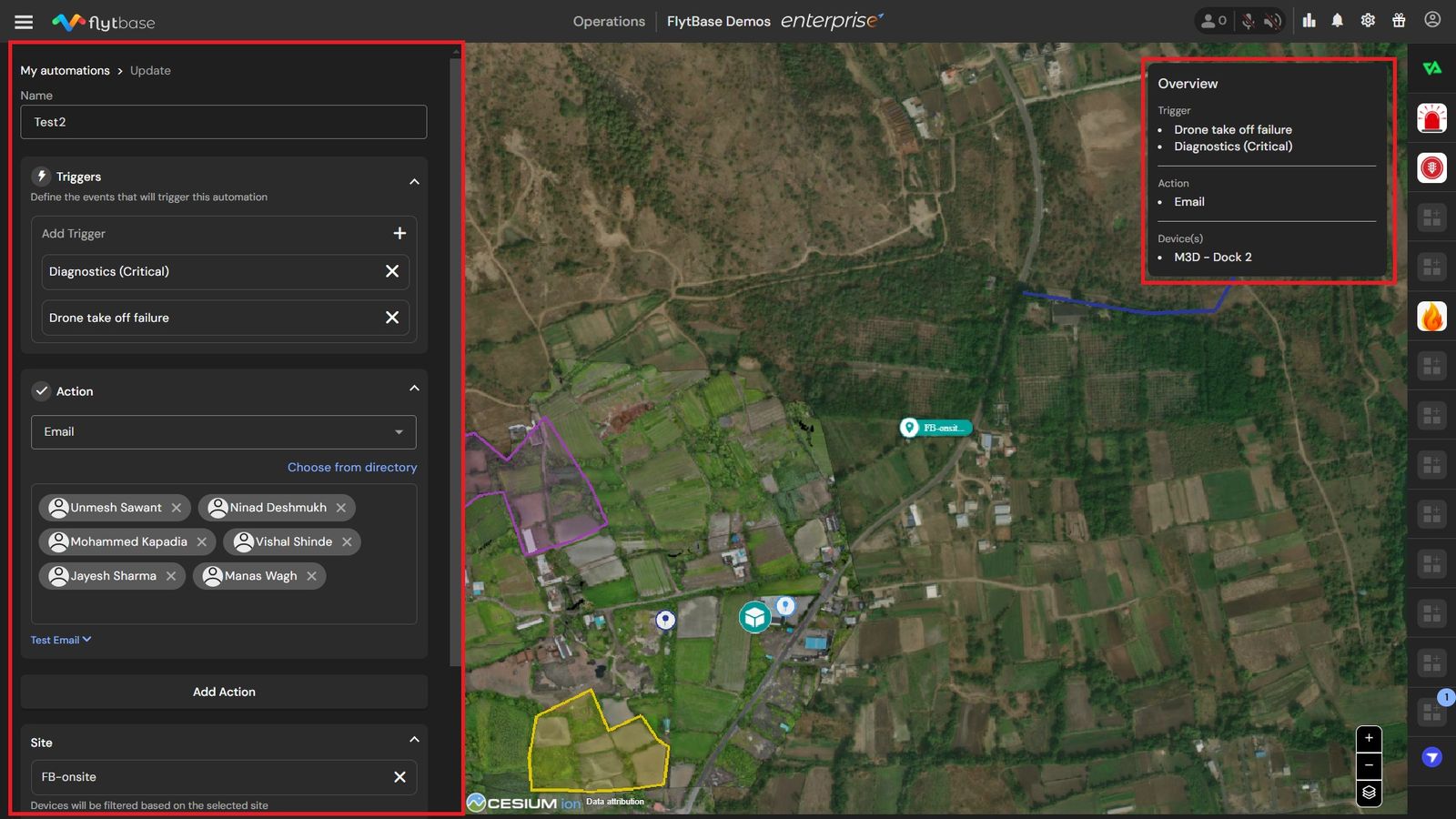Collapse the Action section
The height and width of the screenshot is (819, 1456).
[x=414, y=389]
